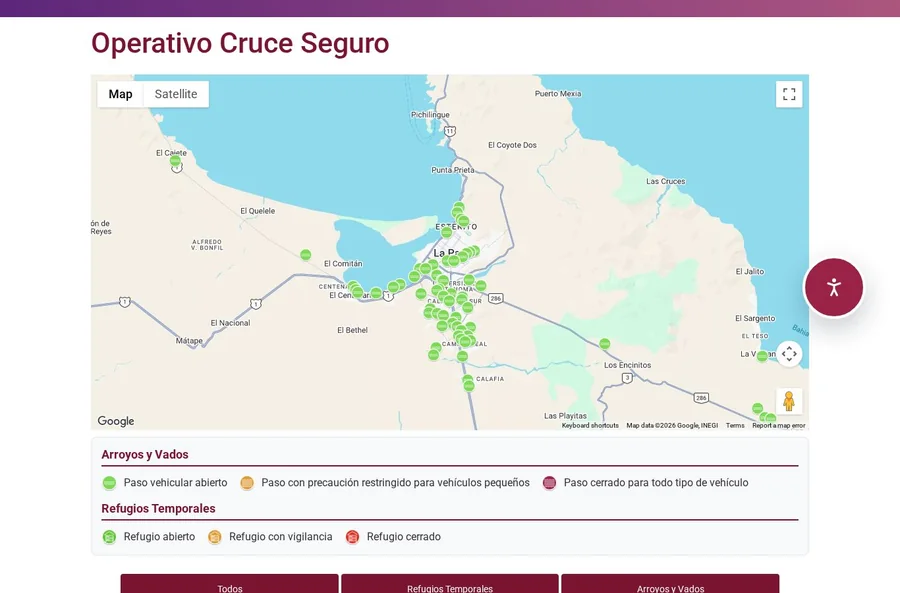Click the green marker near Los Encinitos

click(x=604, y=344)
